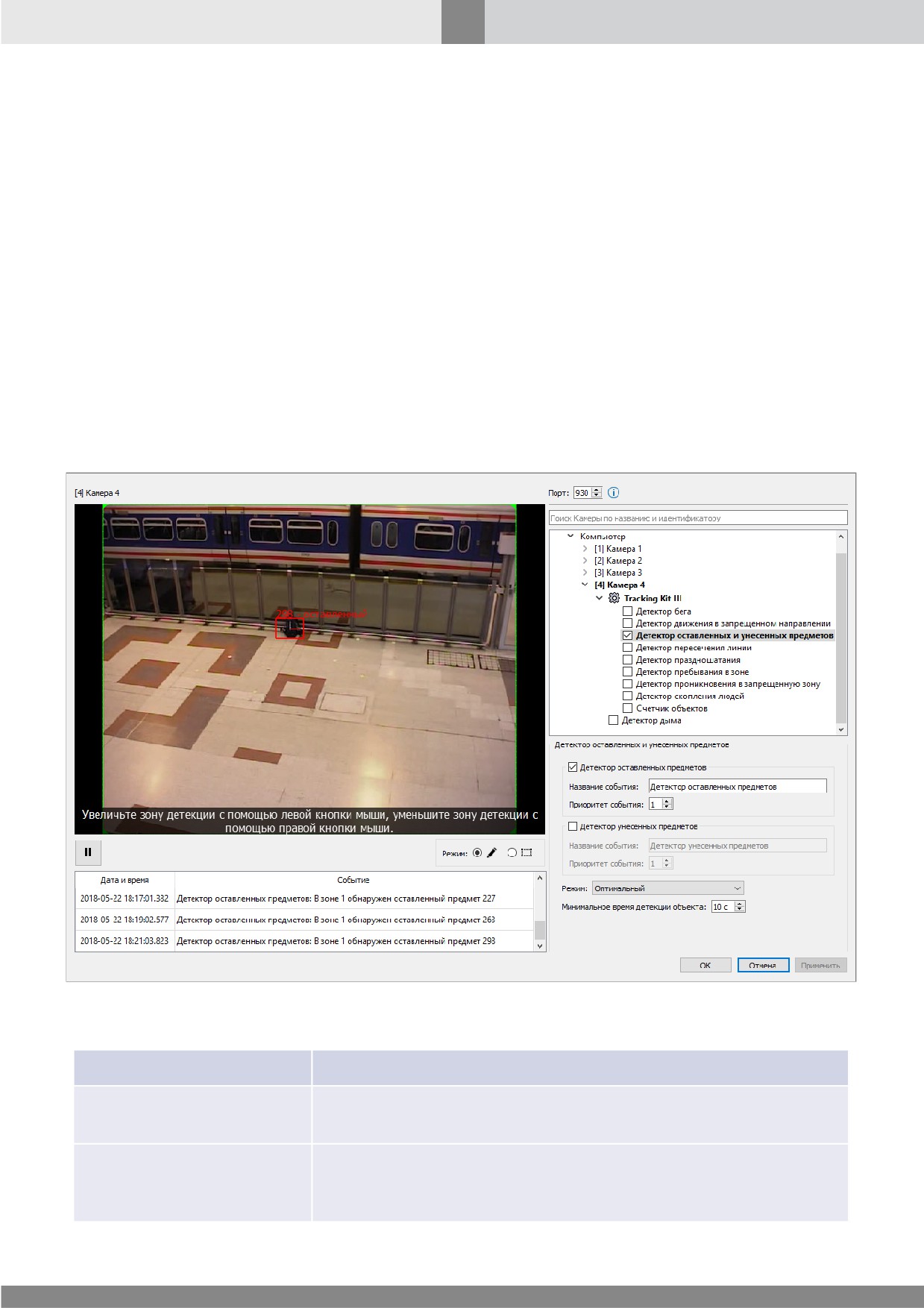This screenshot has height=1308, width=924.
Task: Collapse Tracking Kit III node
Action: coord(599,598)
